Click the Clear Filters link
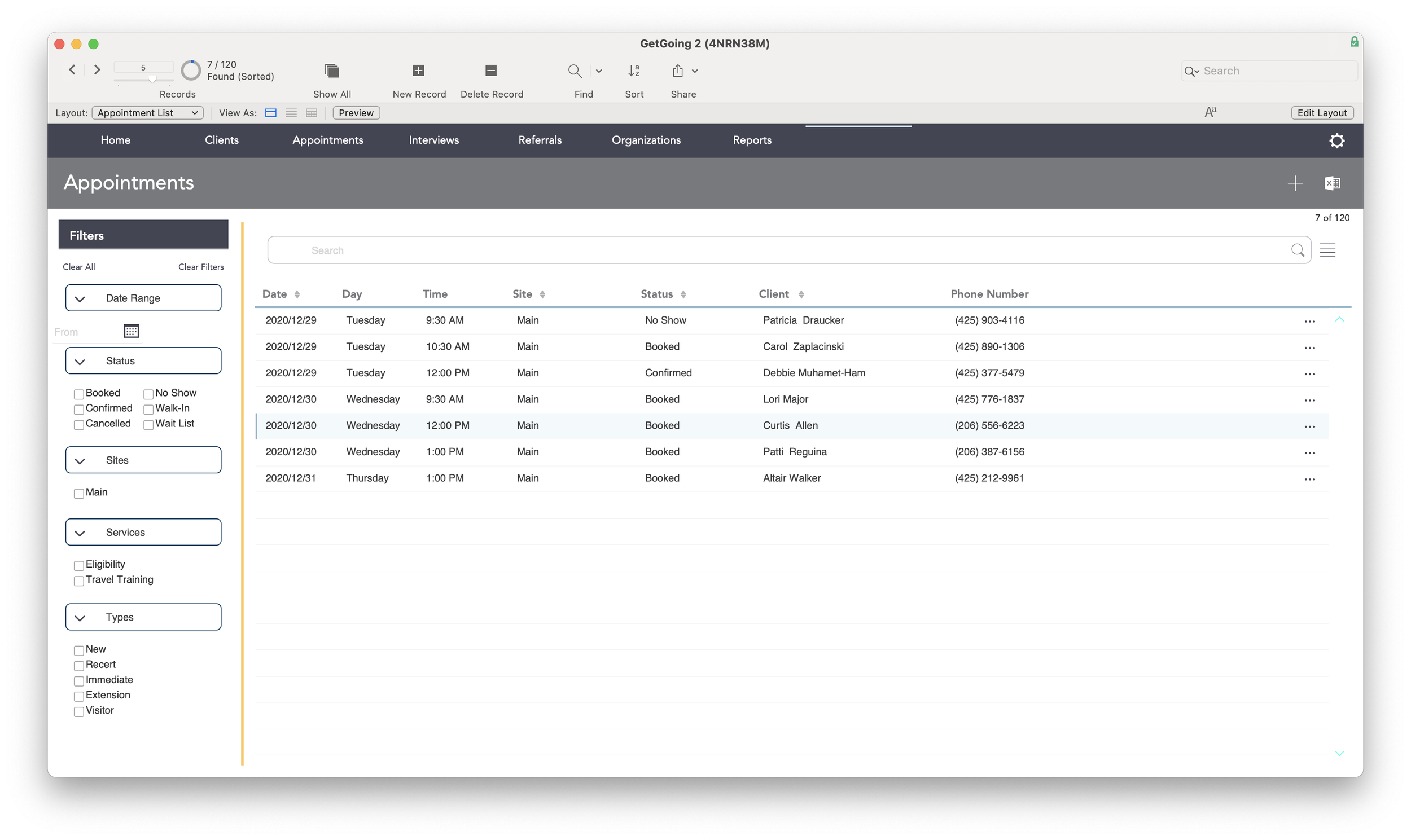This screenshot has height=840, width=1411. coord(201,267)
